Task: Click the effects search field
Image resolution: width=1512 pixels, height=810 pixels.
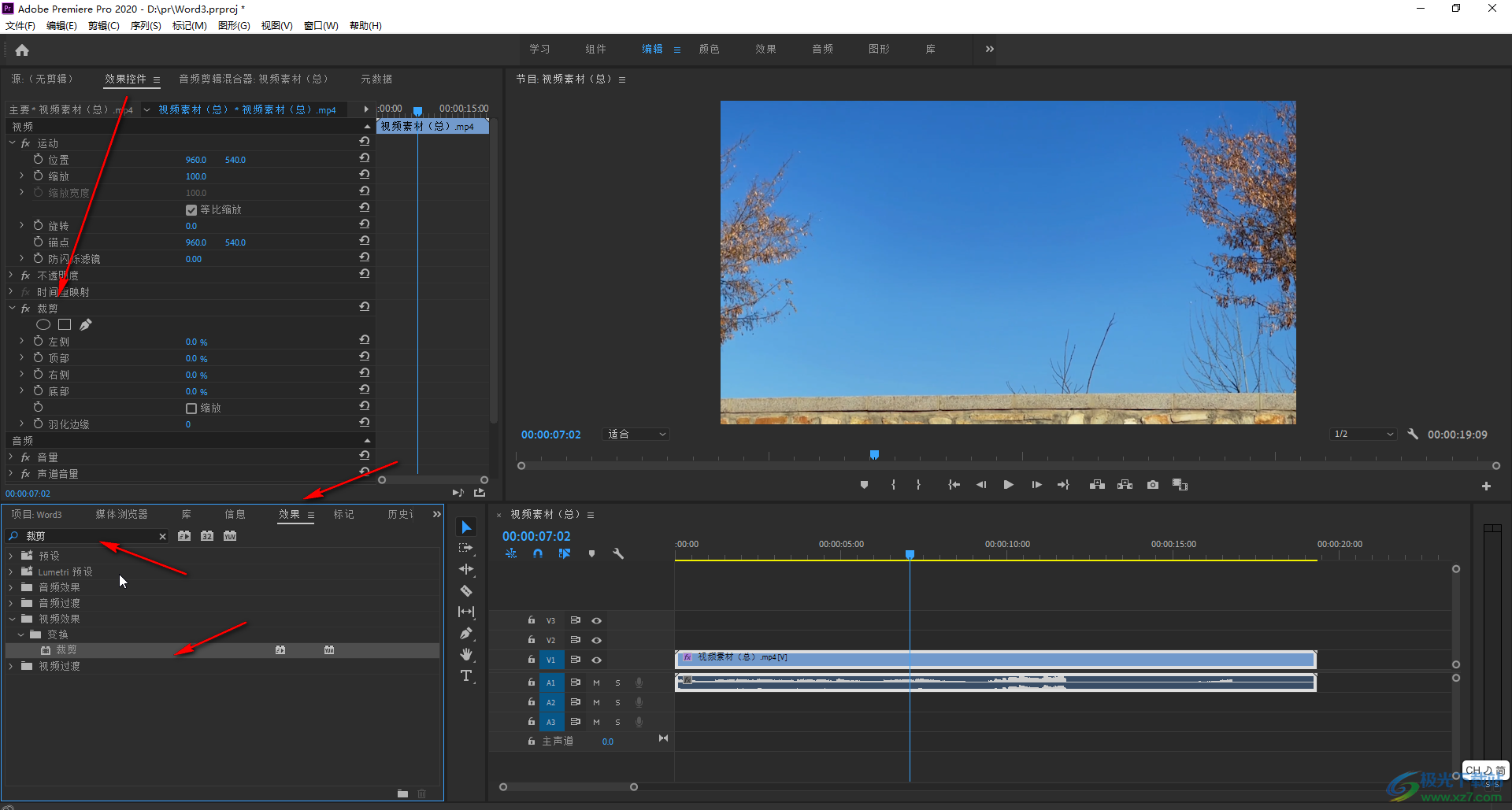Action: (88, 536)
